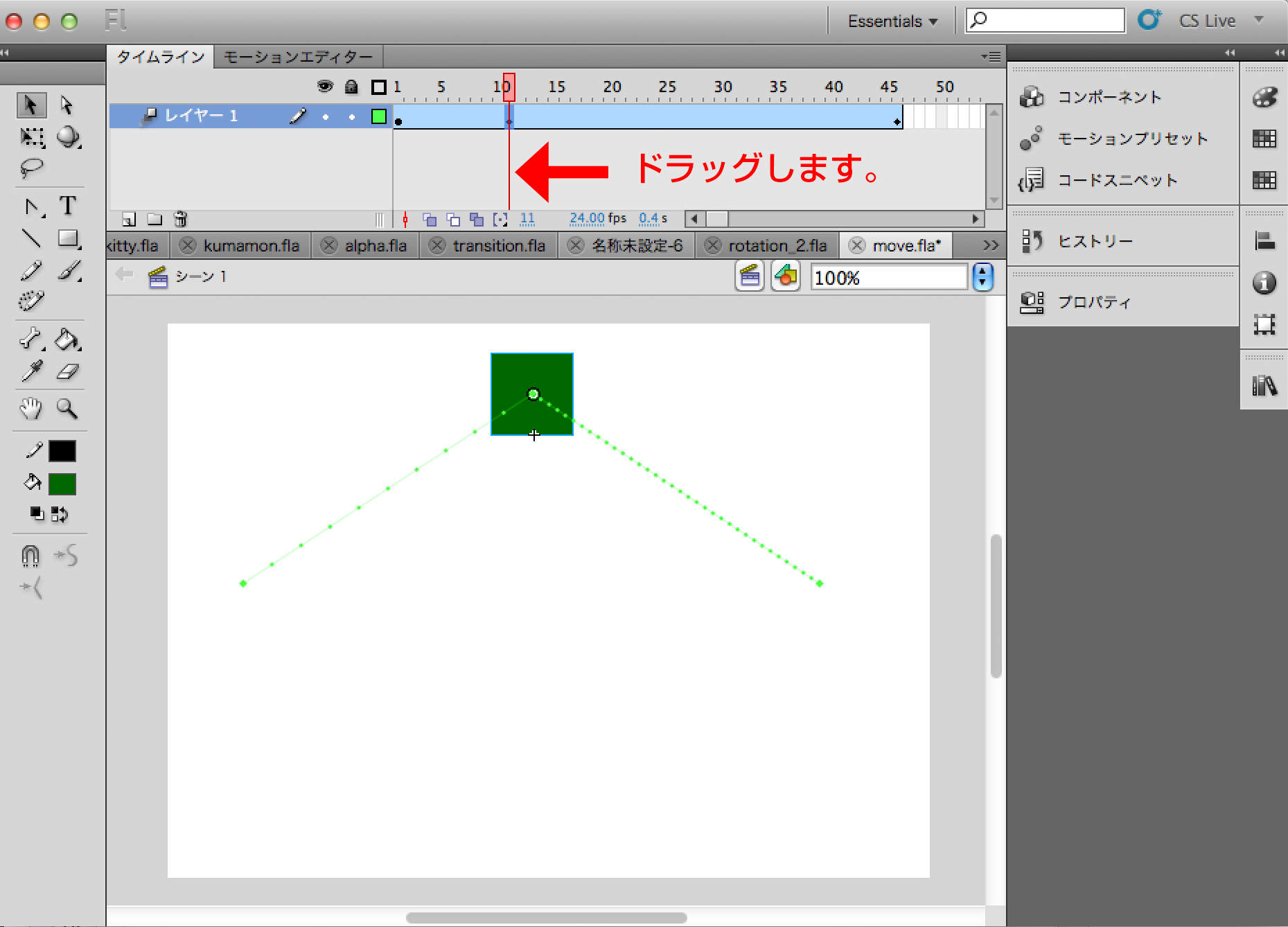Pick the Zoom magnifier tool
This screenshot has height=927, width=1288.
67,409
